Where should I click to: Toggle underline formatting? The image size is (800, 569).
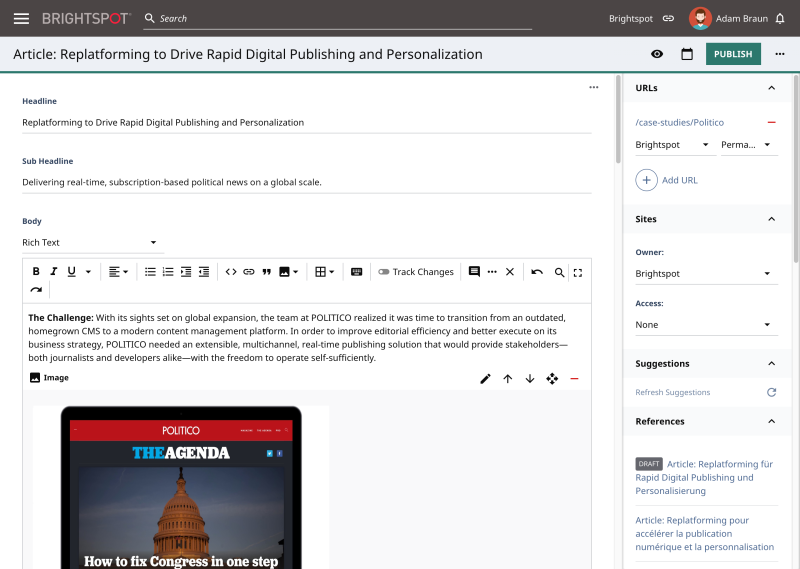[71, 271]
